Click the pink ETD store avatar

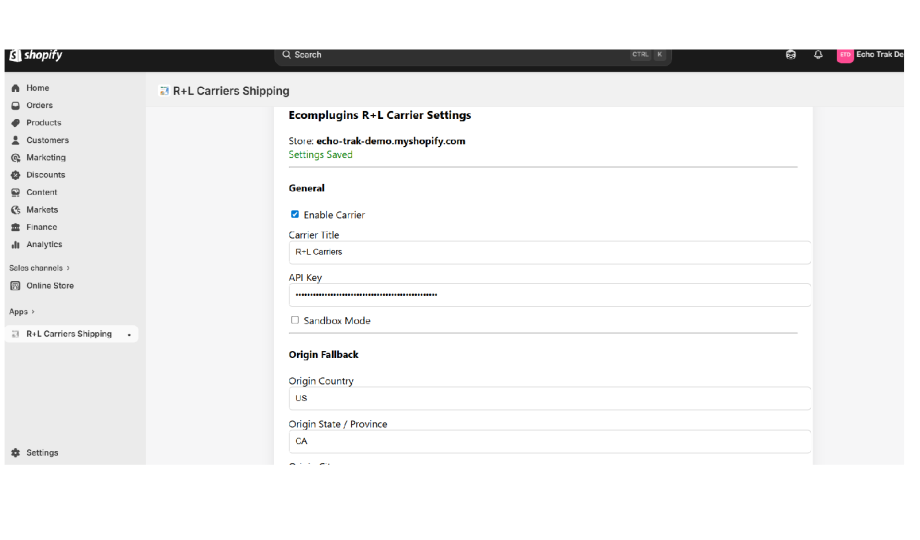845,55
